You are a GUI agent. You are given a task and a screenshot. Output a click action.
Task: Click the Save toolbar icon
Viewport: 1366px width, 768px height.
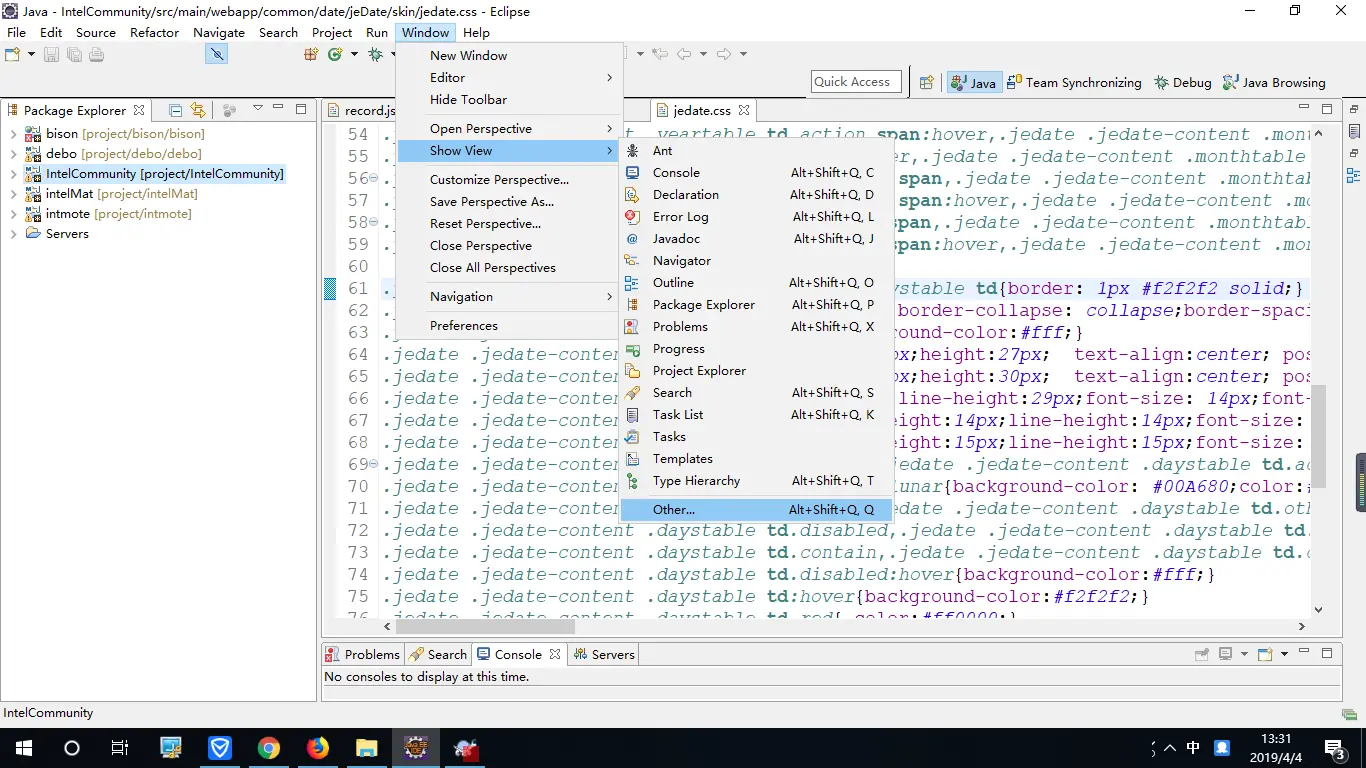coord(52,54)
